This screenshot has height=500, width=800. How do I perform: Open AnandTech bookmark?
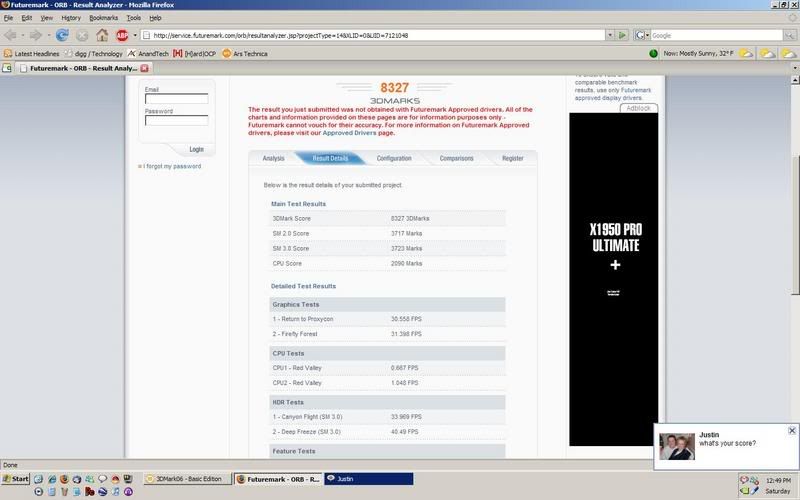pyautogui.click(x=148, y=53)
